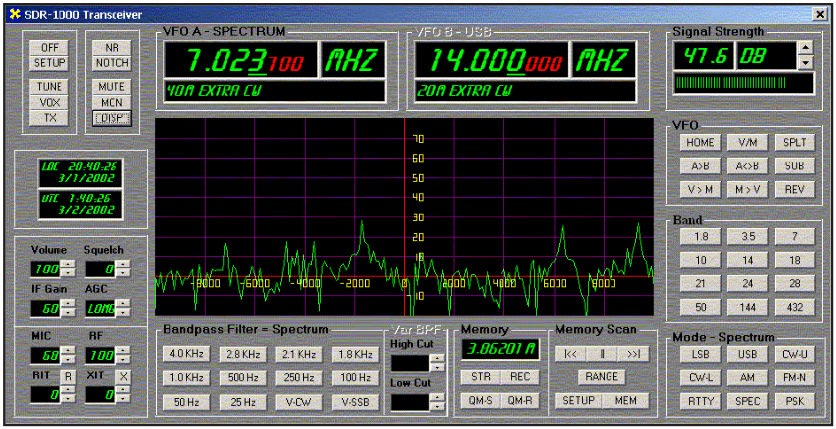Toggle the TUNE button
The height and width of the screenshot is (429, 836).
50,86
